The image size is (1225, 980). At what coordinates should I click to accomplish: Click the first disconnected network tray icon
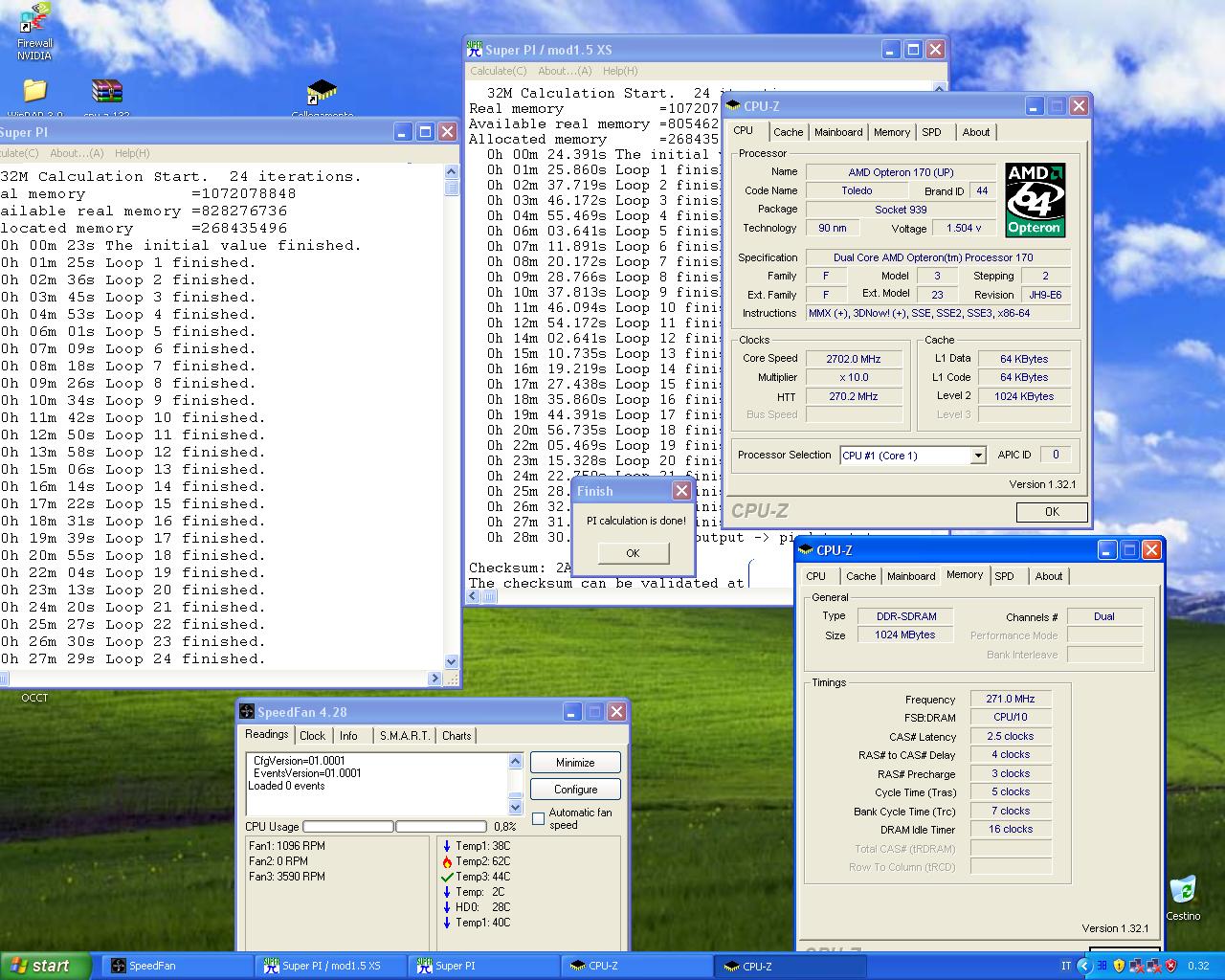click(1136, 966)
